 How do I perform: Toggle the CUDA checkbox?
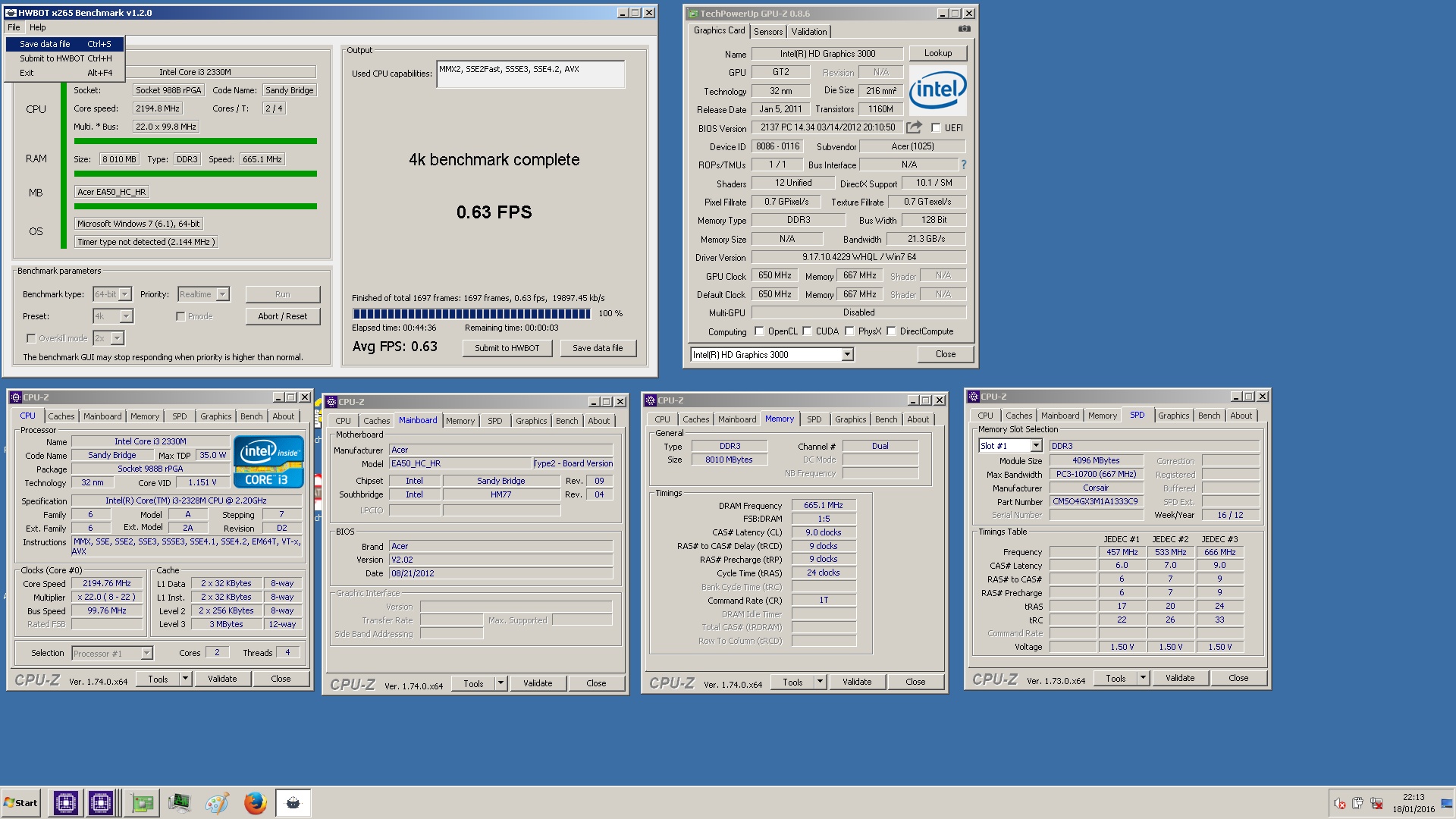pos(808,331)
